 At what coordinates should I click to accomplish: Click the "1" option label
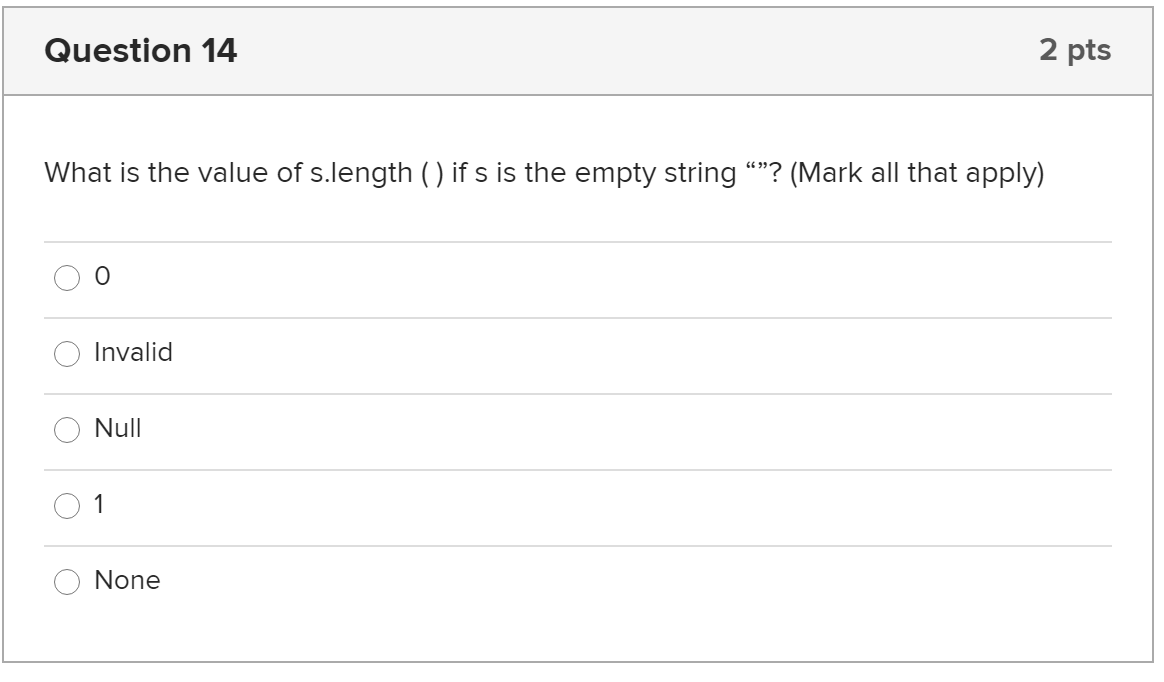(100, 504)
